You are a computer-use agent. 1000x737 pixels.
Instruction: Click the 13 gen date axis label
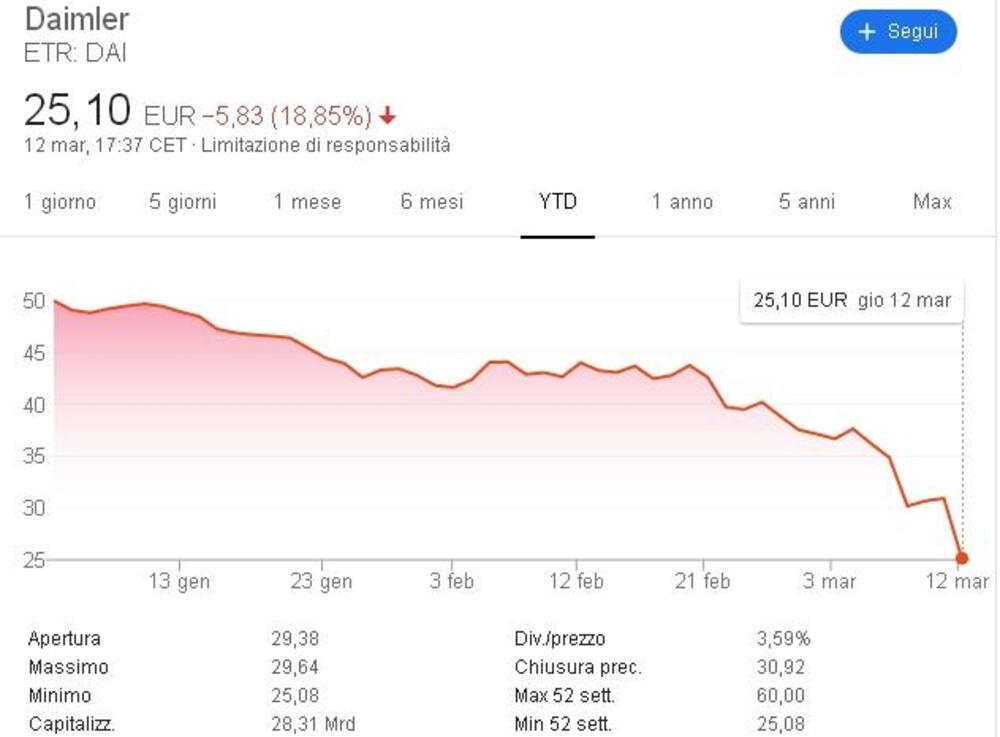[180, 582]
